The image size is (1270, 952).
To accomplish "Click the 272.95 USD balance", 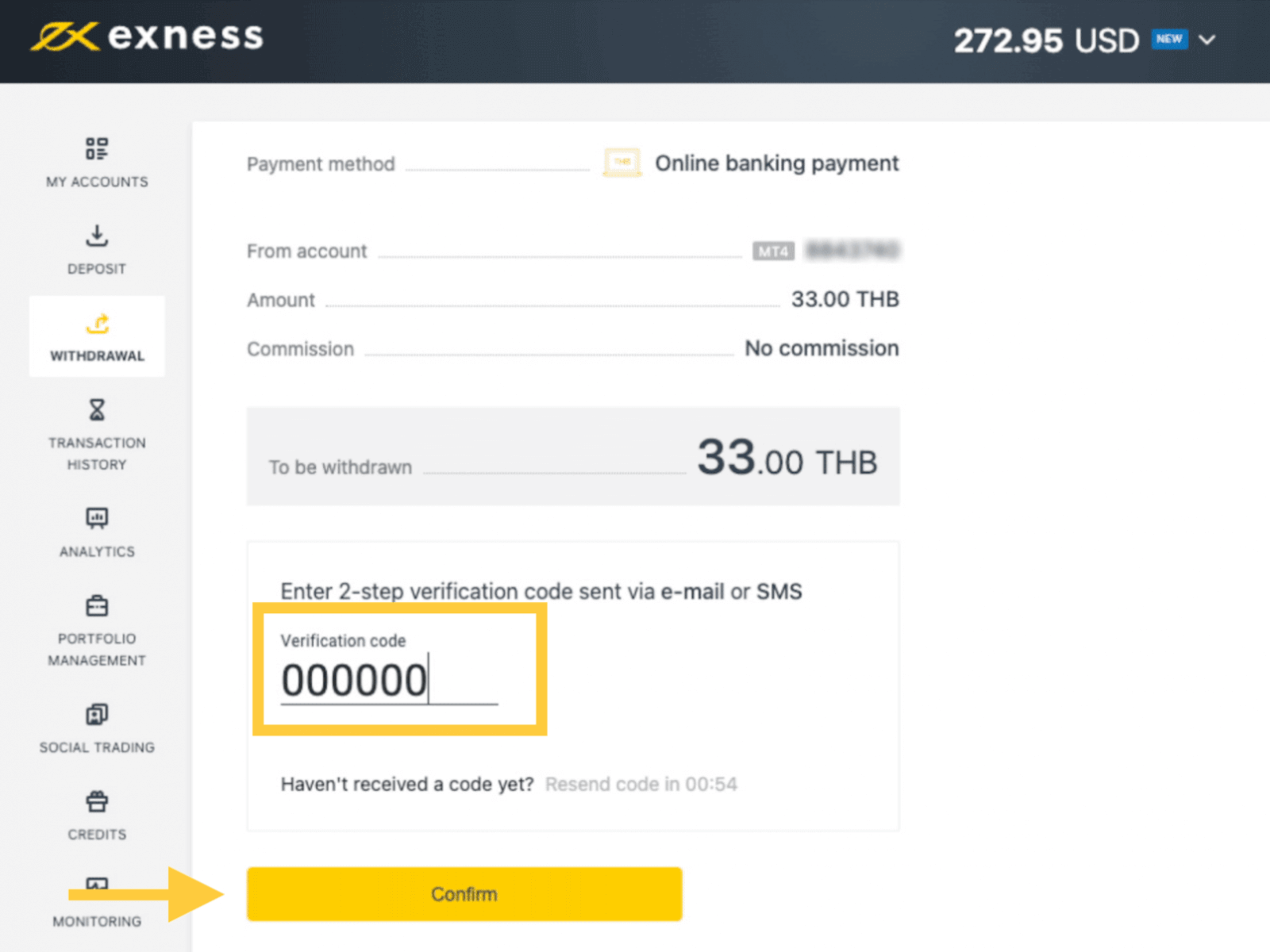I will (1046, 40).
